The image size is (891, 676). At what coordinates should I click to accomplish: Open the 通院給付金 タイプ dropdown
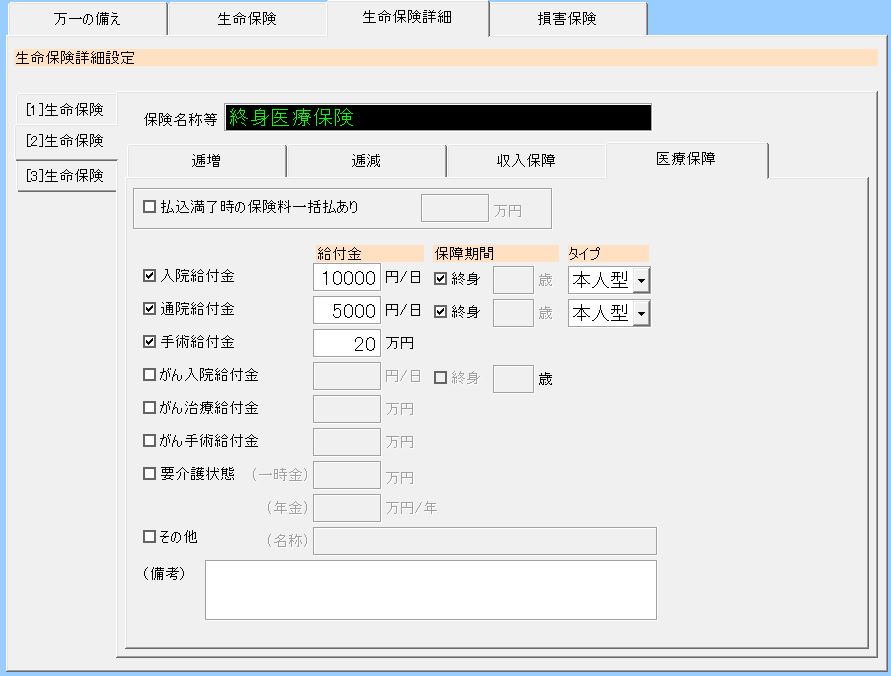pos(641,314)
